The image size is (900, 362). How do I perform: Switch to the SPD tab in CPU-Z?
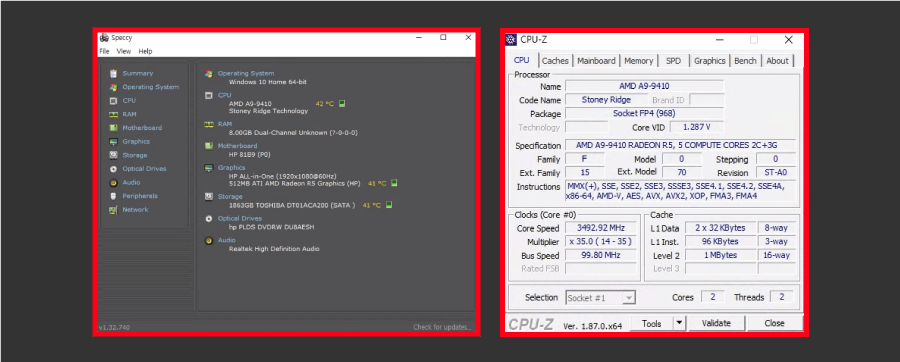pyautogui.click(x=673, y=61)
